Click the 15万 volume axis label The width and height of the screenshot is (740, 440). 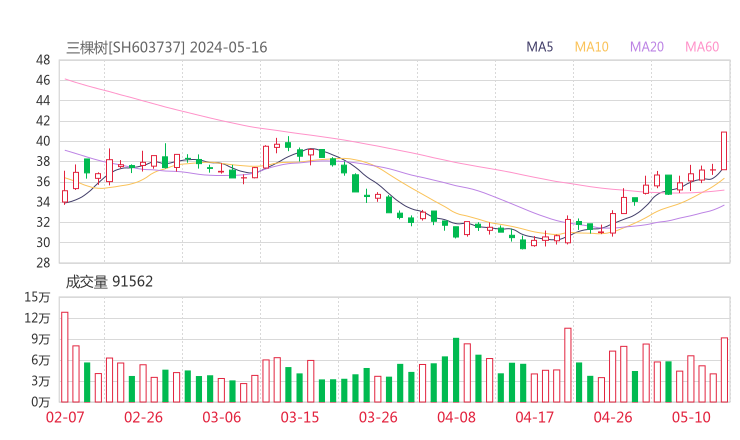click(37, 297)
